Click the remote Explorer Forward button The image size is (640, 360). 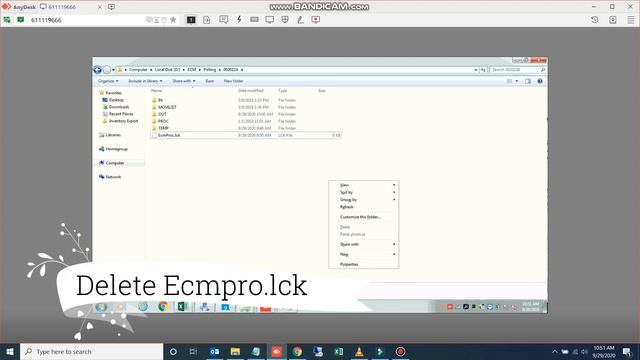point(107,70)
